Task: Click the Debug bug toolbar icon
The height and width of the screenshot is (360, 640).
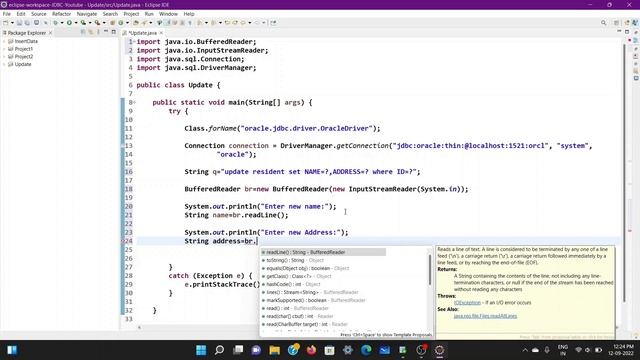Action: point(56,23)
